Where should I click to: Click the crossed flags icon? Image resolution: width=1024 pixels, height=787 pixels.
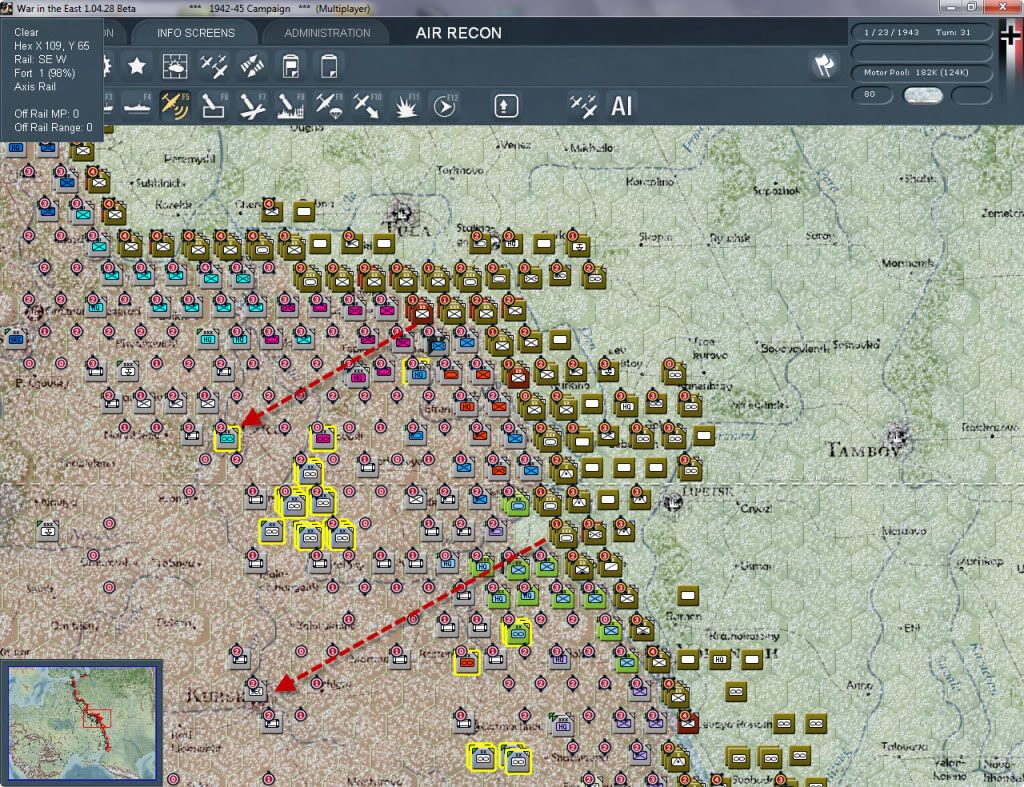(824, 65)
